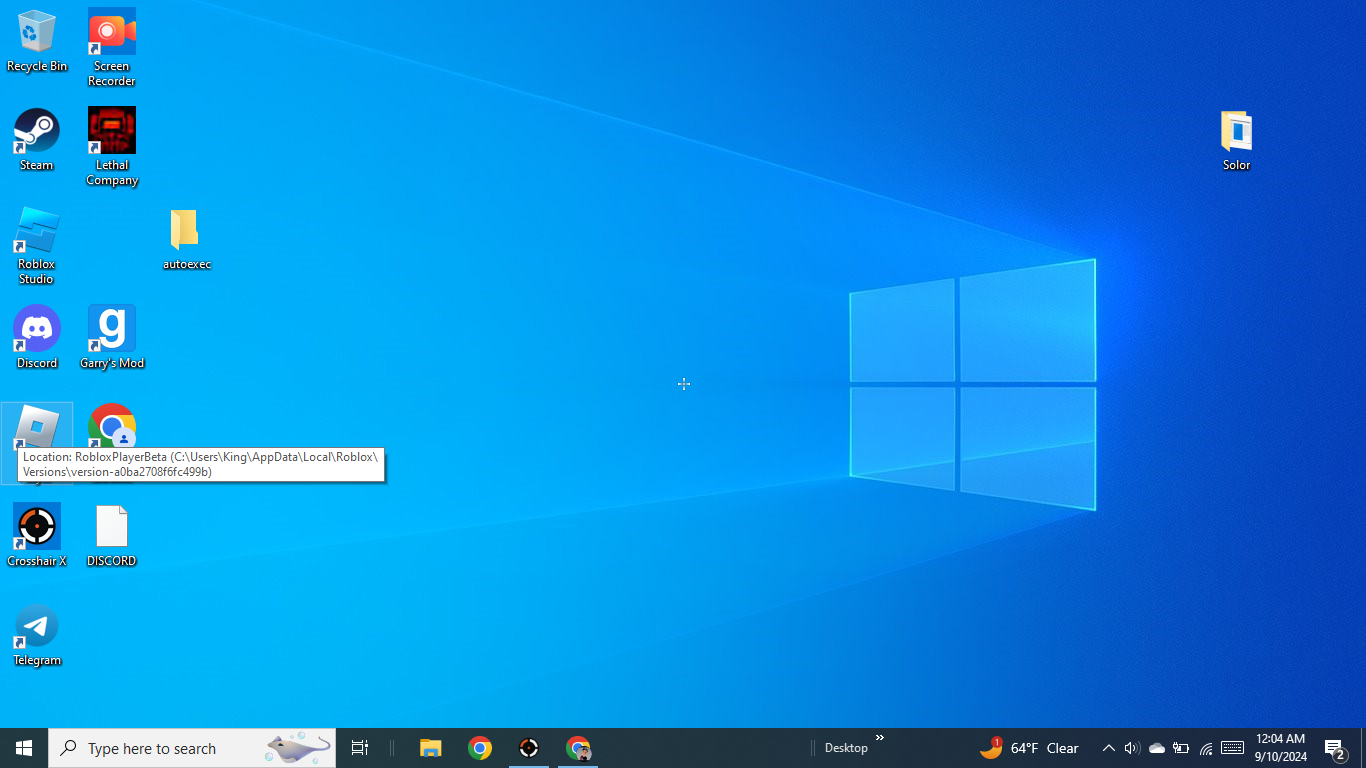This screenshot has width=1366, height=768.
Task: Select the Discord app shortcut icon
Action: point(37,338)
